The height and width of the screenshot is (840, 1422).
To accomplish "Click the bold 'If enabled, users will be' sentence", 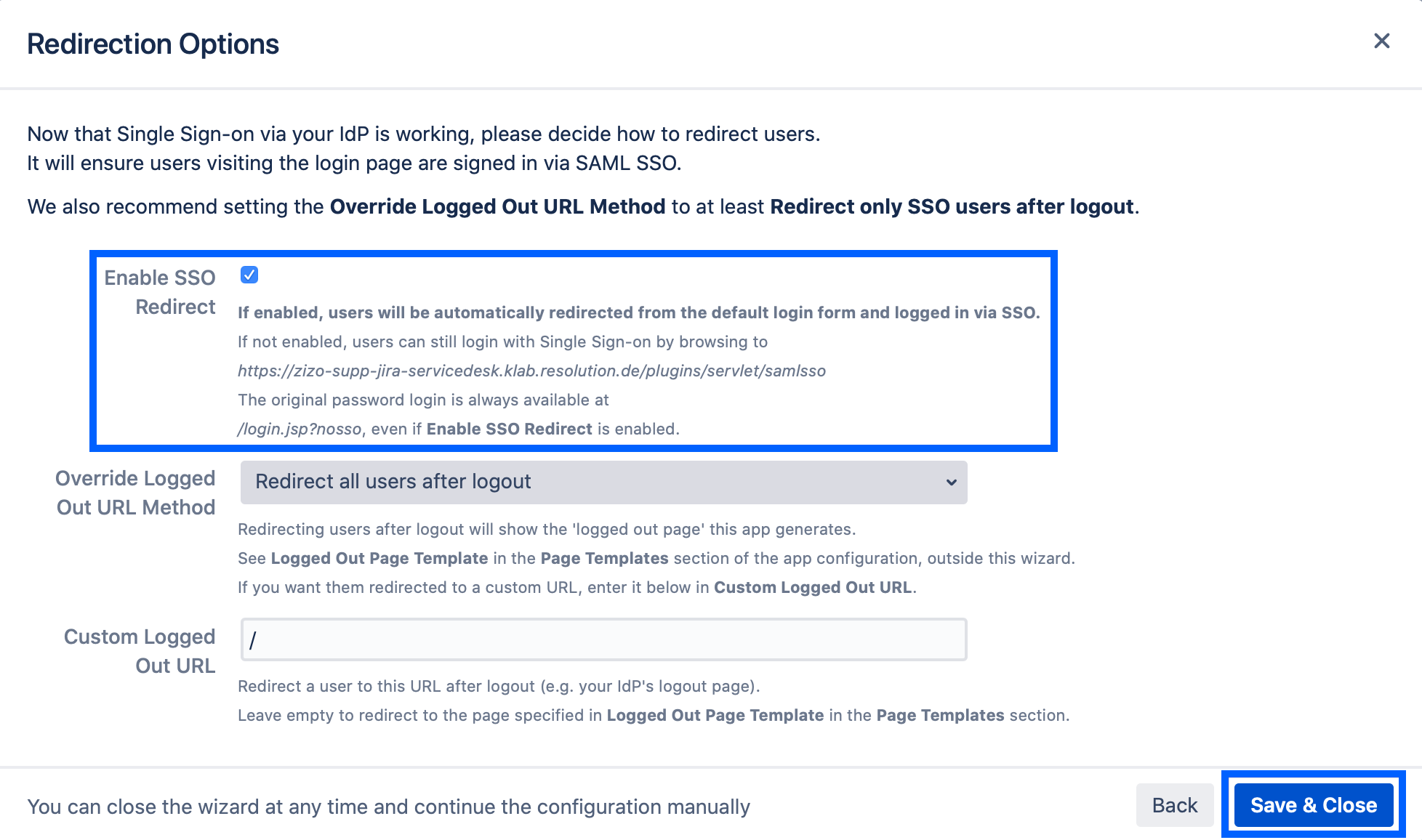I will pos(638,313).
